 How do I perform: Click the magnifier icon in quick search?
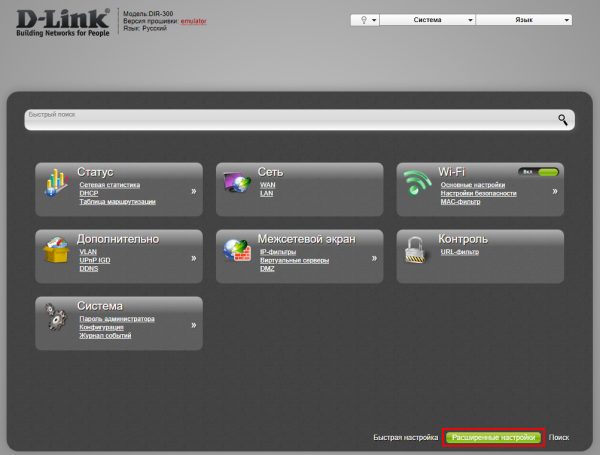pos(562,120)
